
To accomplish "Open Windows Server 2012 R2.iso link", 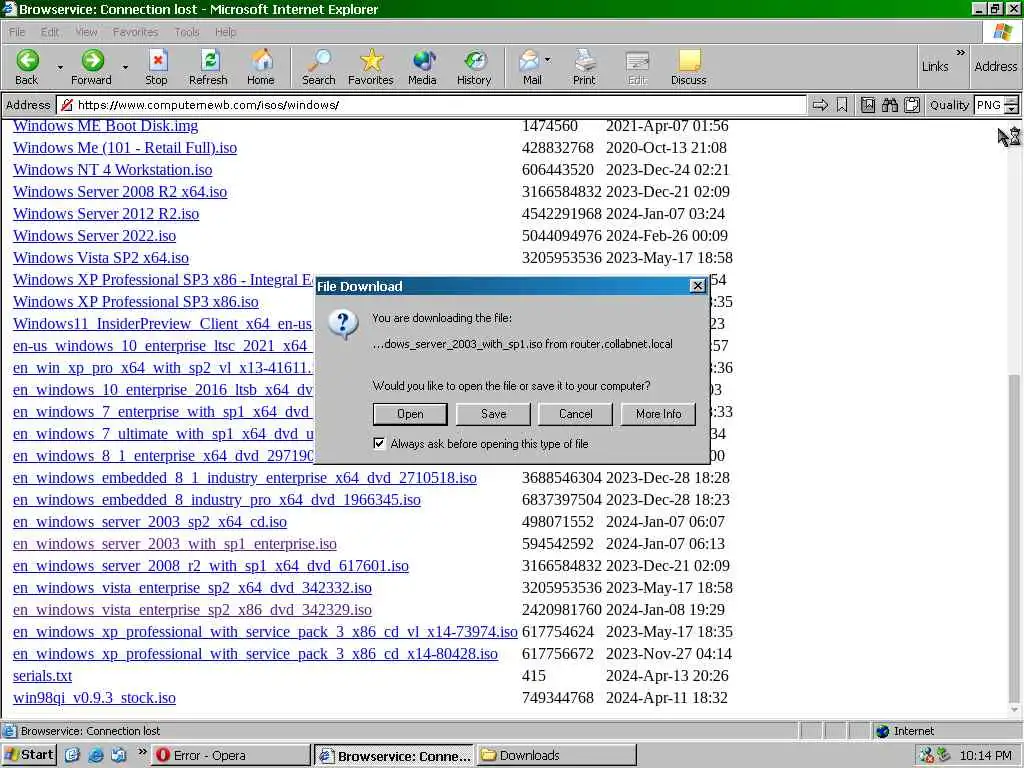I will (106, 214).
